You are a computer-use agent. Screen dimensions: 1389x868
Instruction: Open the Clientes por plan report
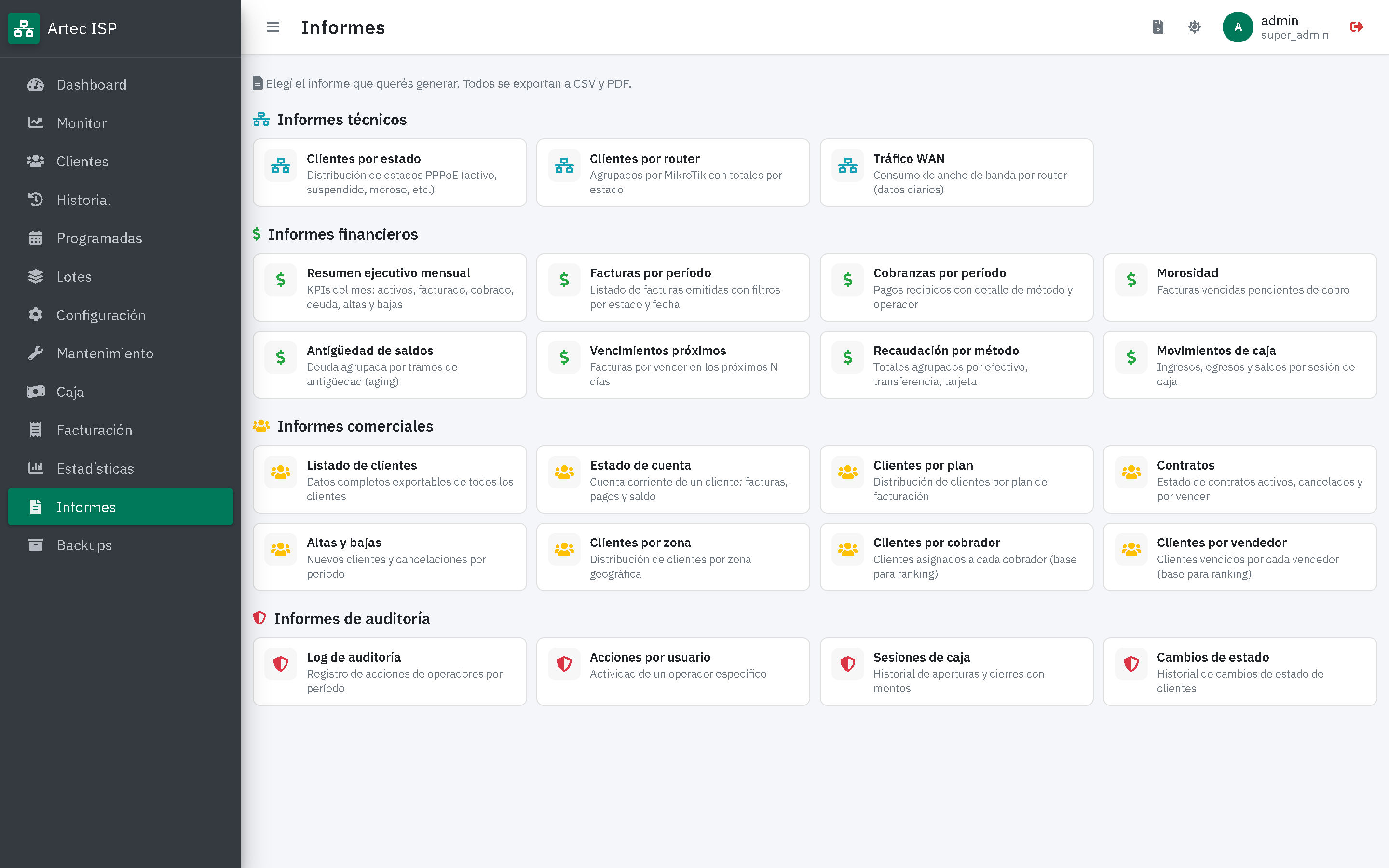tap(957, 479)
